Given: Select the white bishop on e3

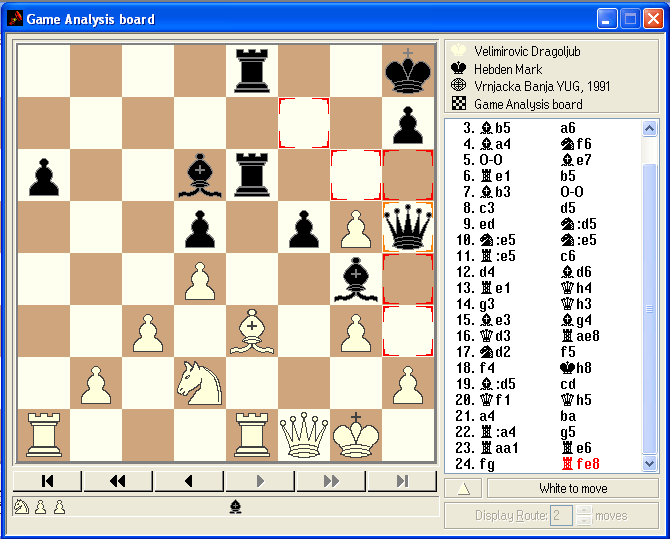Looking at the screenshot, I should pos(252,331).
